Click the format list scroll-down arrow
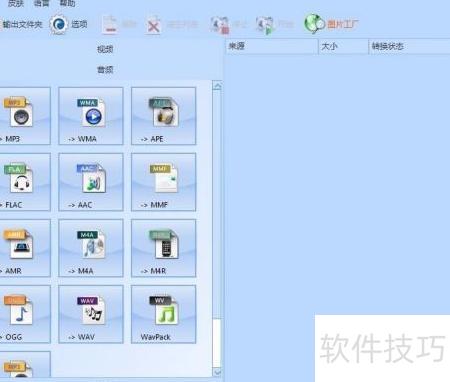Viewport: 450px width, 382px height. [x=217, y=371]
